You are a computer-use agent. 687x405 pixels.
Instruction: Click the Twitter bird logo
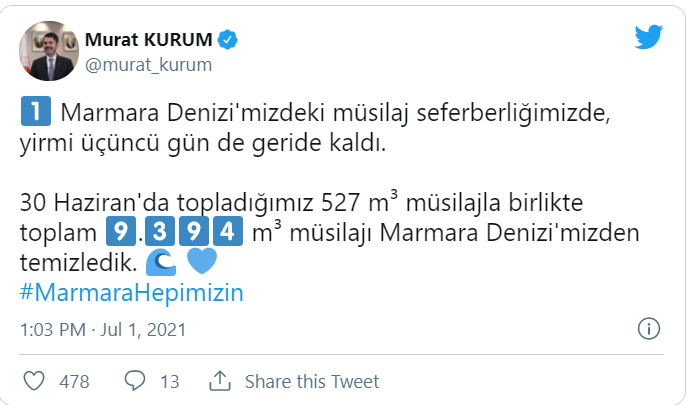(x=648, y=37)
